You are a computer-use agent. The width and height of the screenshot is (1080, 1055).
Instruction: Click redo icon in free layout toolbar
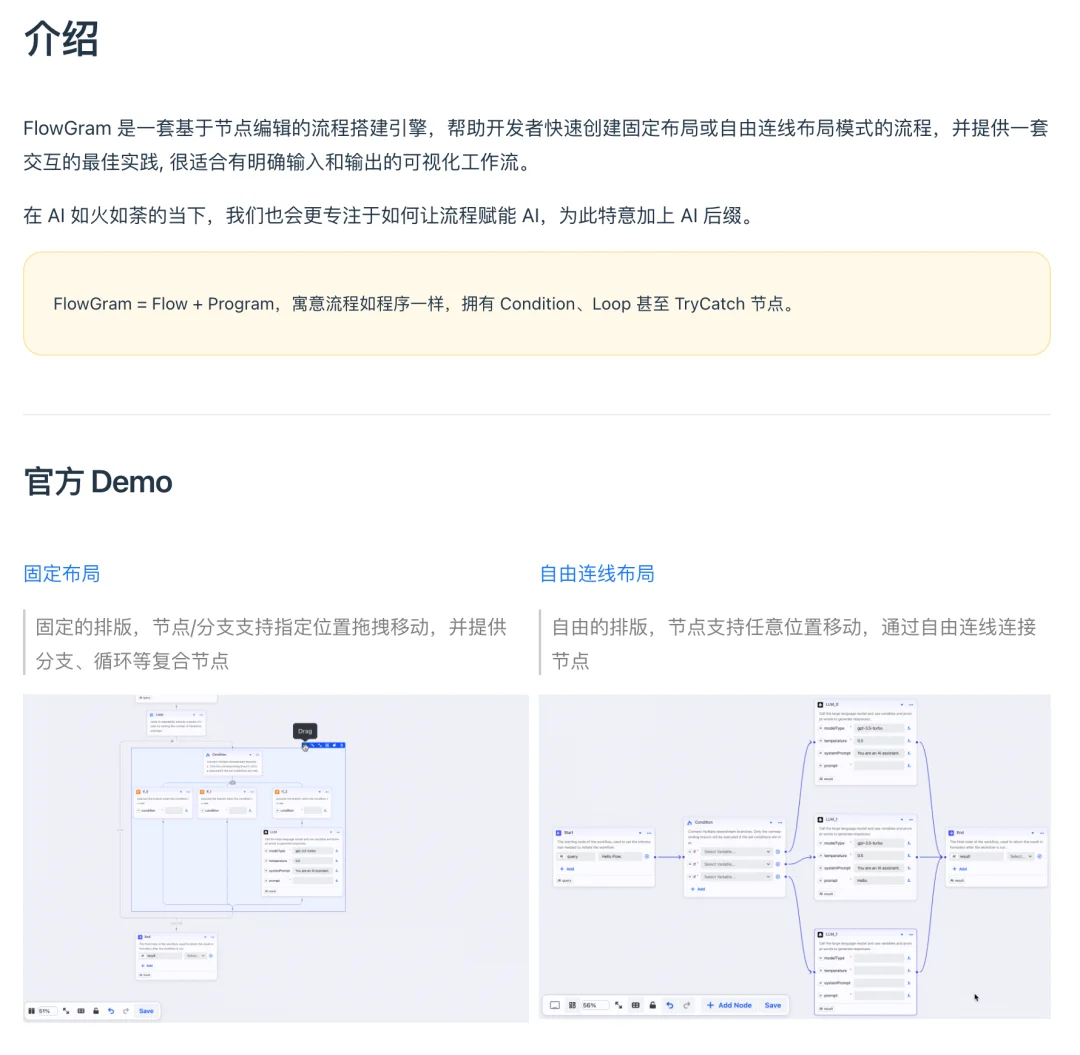point(687,1005)
